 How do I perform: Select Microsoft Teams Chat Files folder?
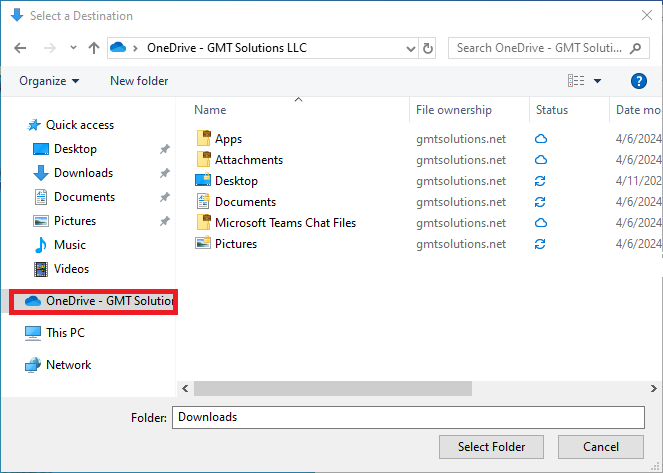click(x=285, y=223)
